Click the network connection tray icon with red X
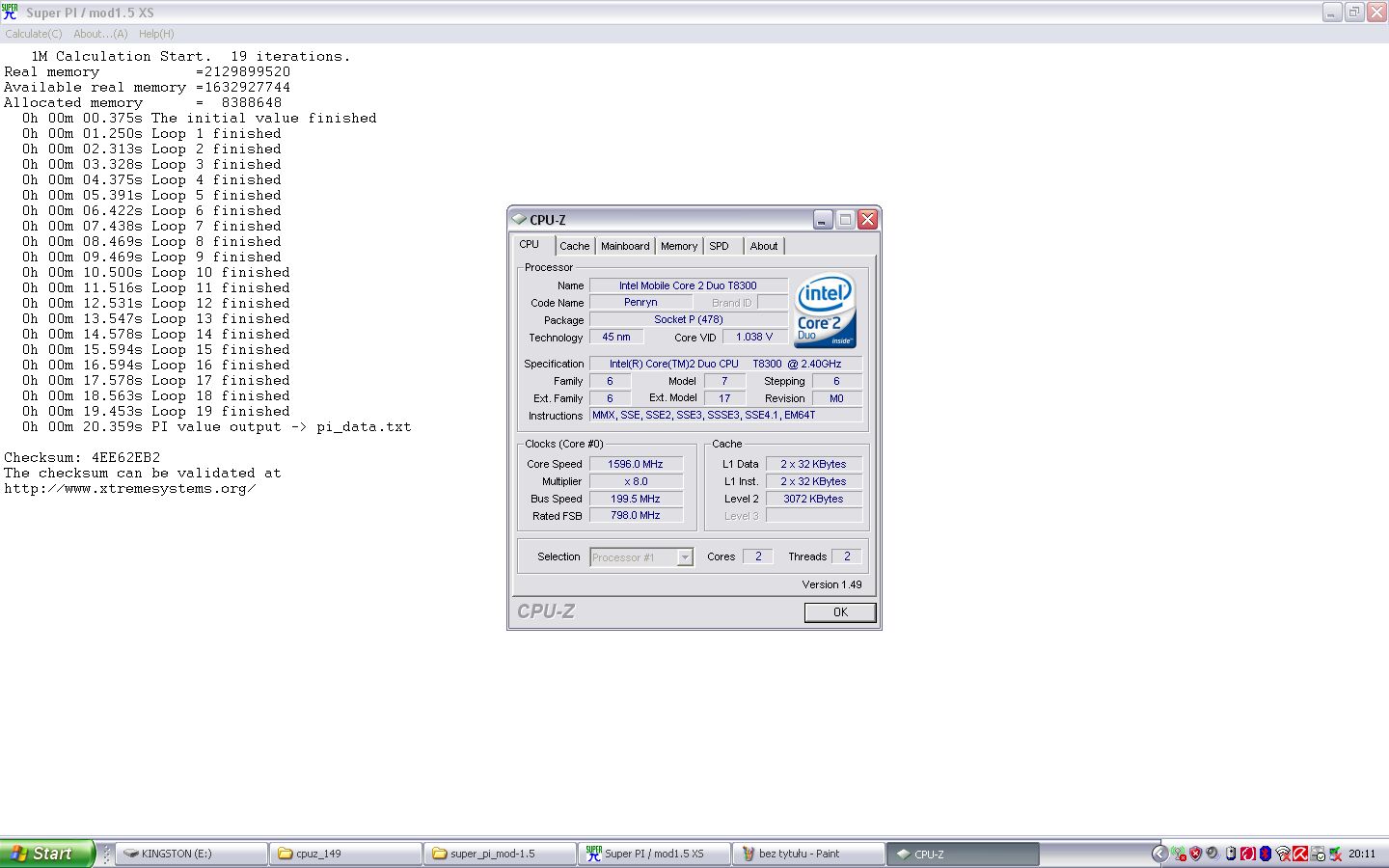1389x868 pixels. point(1179,854)
